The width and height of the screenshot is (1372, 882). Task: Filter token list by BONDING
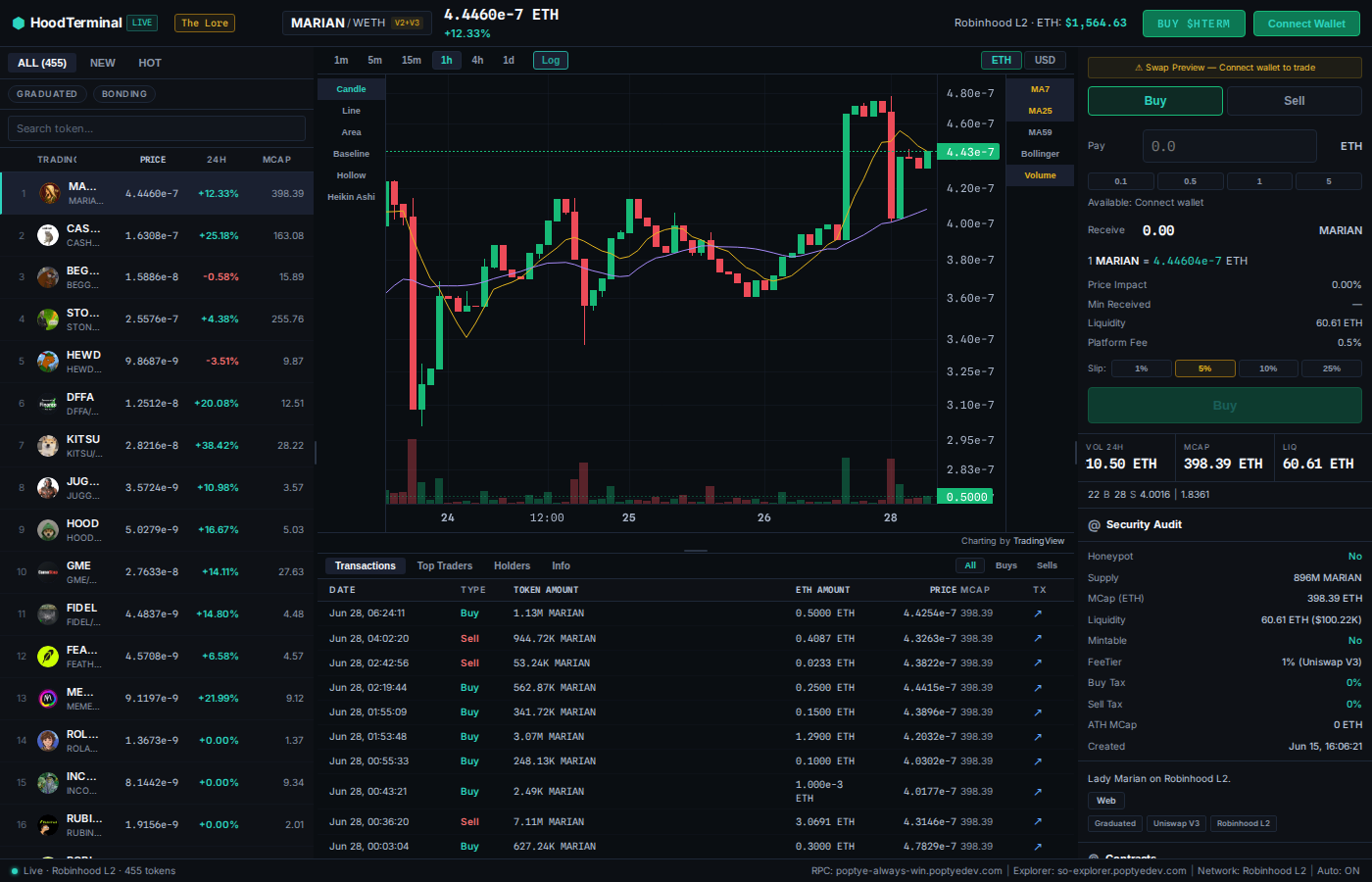[124, 94]
